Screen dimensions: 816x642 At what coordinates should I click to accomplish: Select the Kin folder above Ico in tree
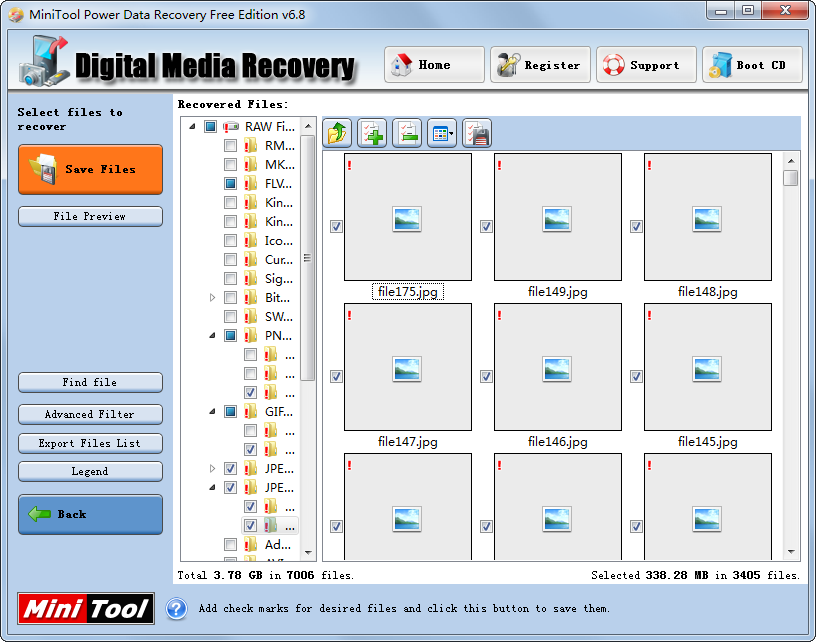[279, 222]
